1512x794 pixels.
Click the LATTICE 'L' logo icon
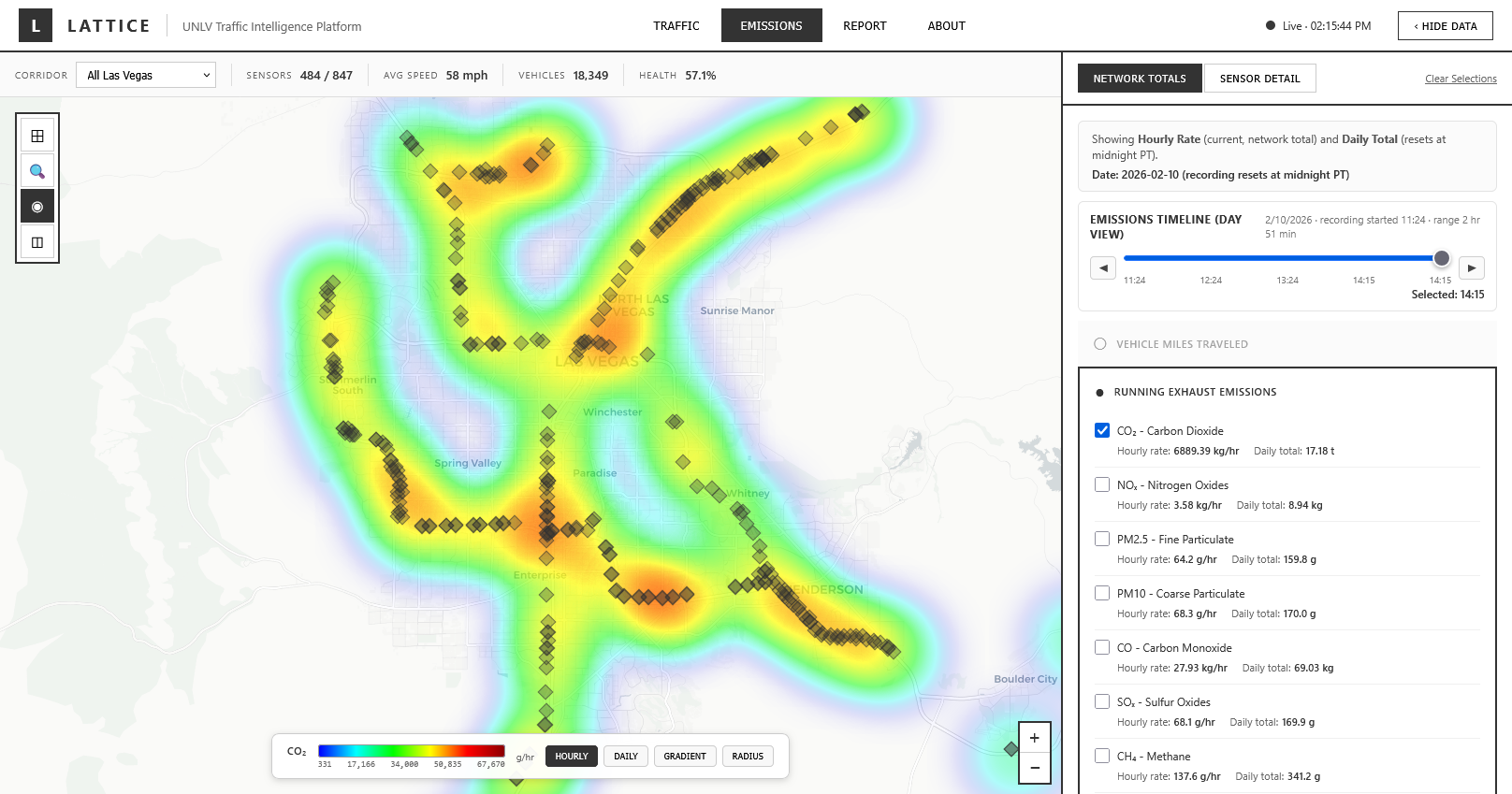[x=36, y=26]
